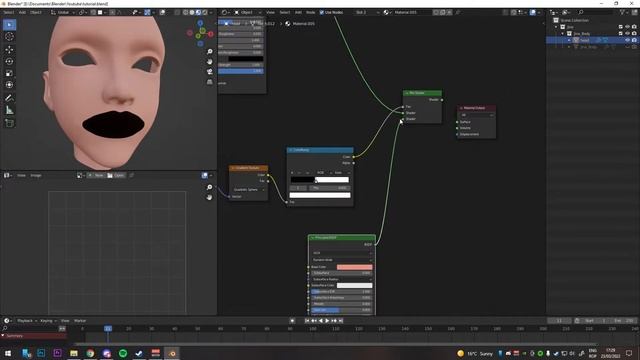Open the Node menu in node editor
The image size is (640, 360).
pyautogui.click(x=311, y=13)
